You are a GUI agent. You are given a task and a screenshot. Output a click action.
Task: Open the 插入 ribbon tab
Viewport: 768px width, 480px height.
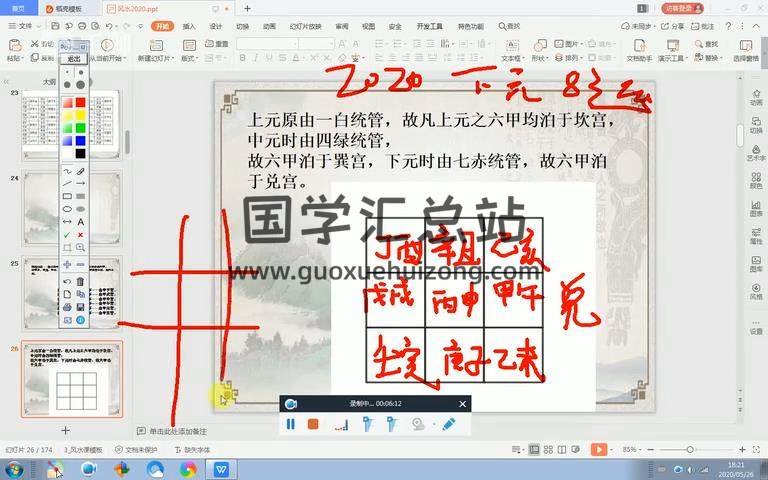point(189,27)
